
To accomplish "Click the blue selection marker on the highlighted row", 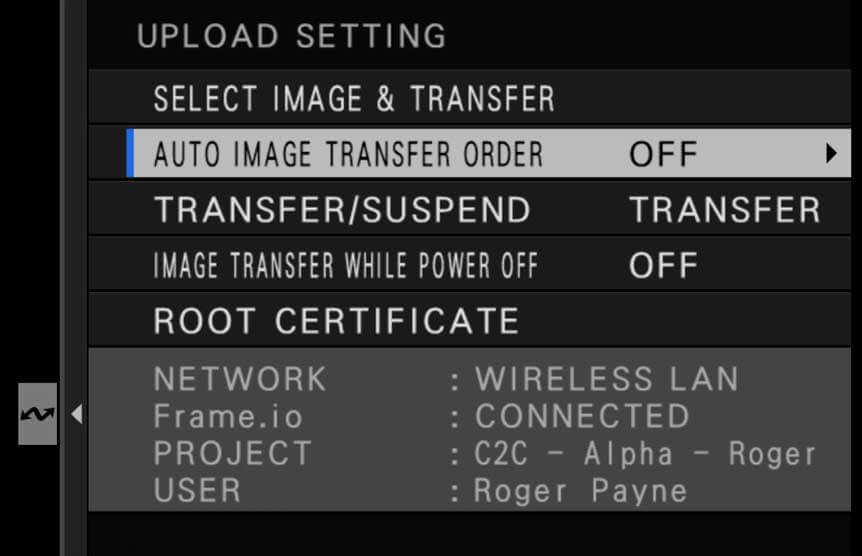I will click(x=131, y=154).
